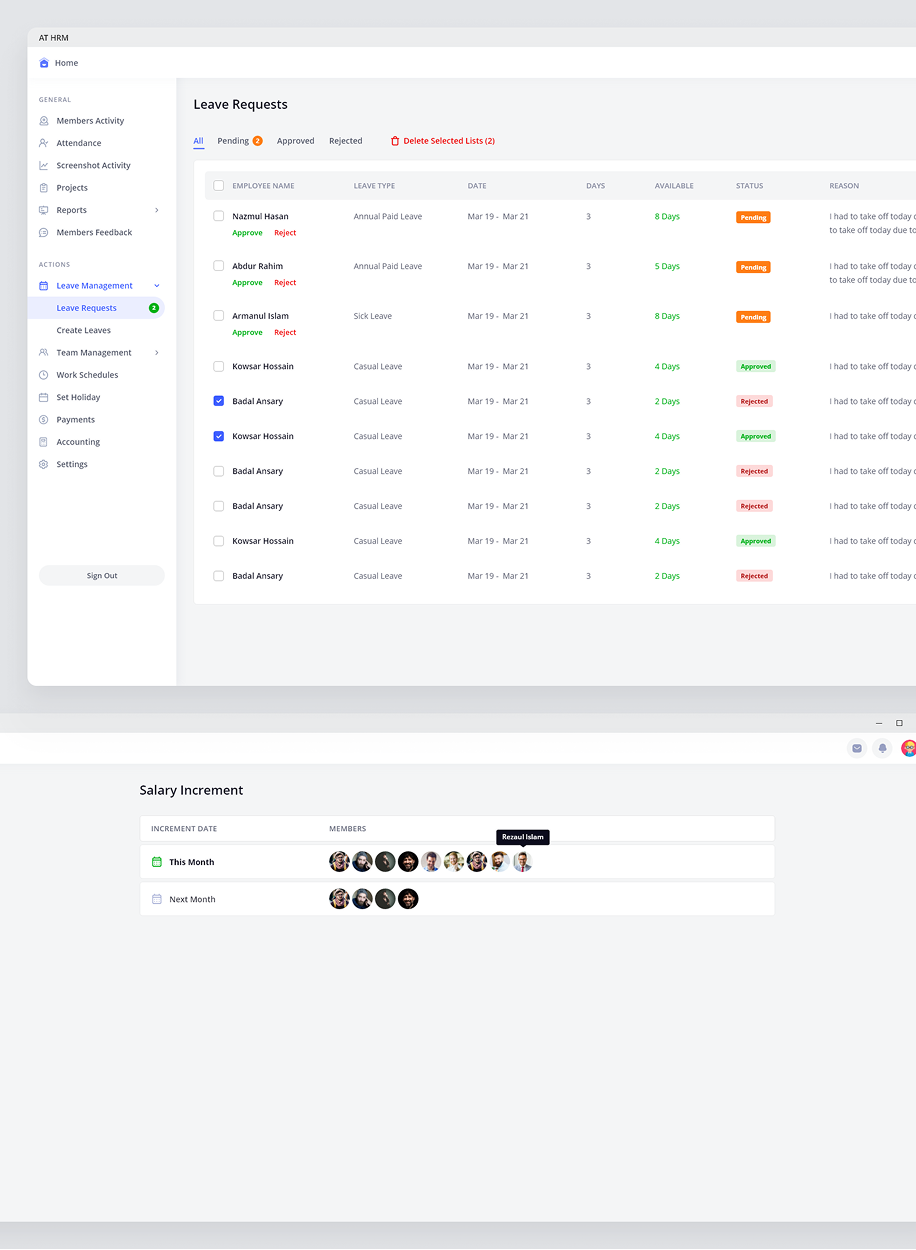Click the Projects clipboard icon
This screenshot has height=1250, width=916.
pos(44,188)
